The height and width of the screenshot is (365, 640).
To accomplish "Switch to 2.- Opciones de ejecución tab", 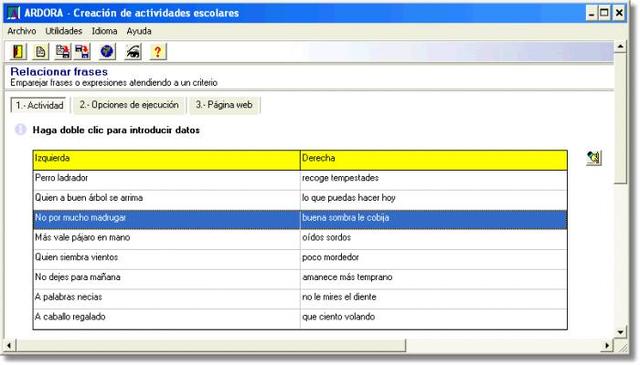I will pyautogui.click(x=129, y=105).
